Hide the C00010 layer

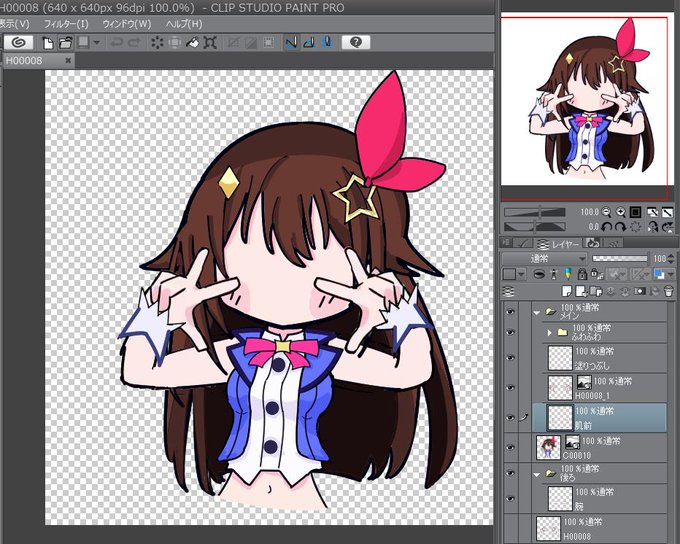click(x=510, y=447)
